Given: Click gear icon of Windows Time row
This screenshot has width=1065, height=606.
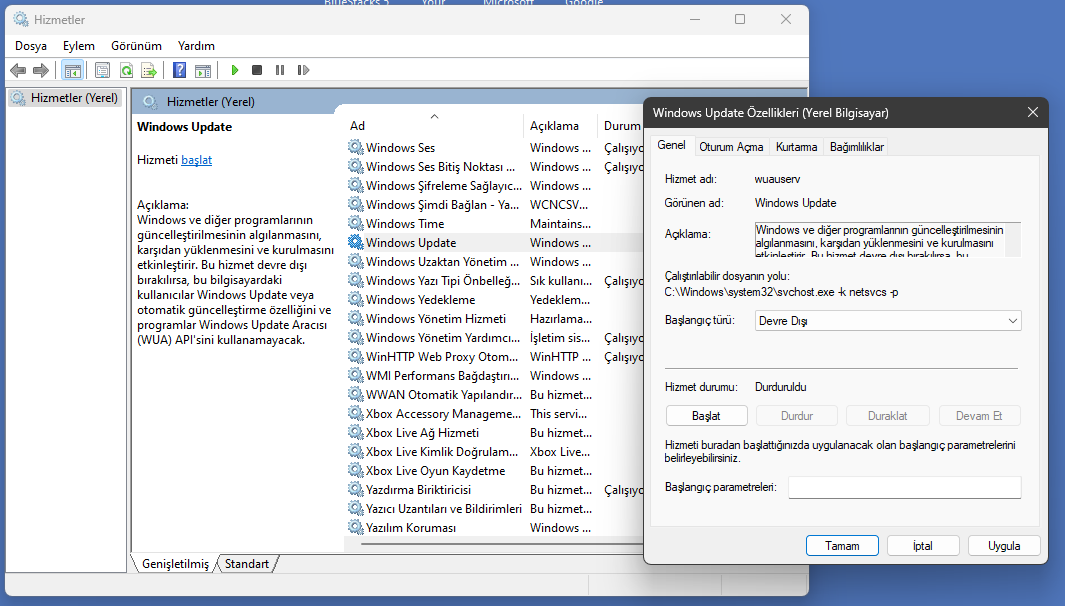Looking at the screenshot, I should pos(355,223).
